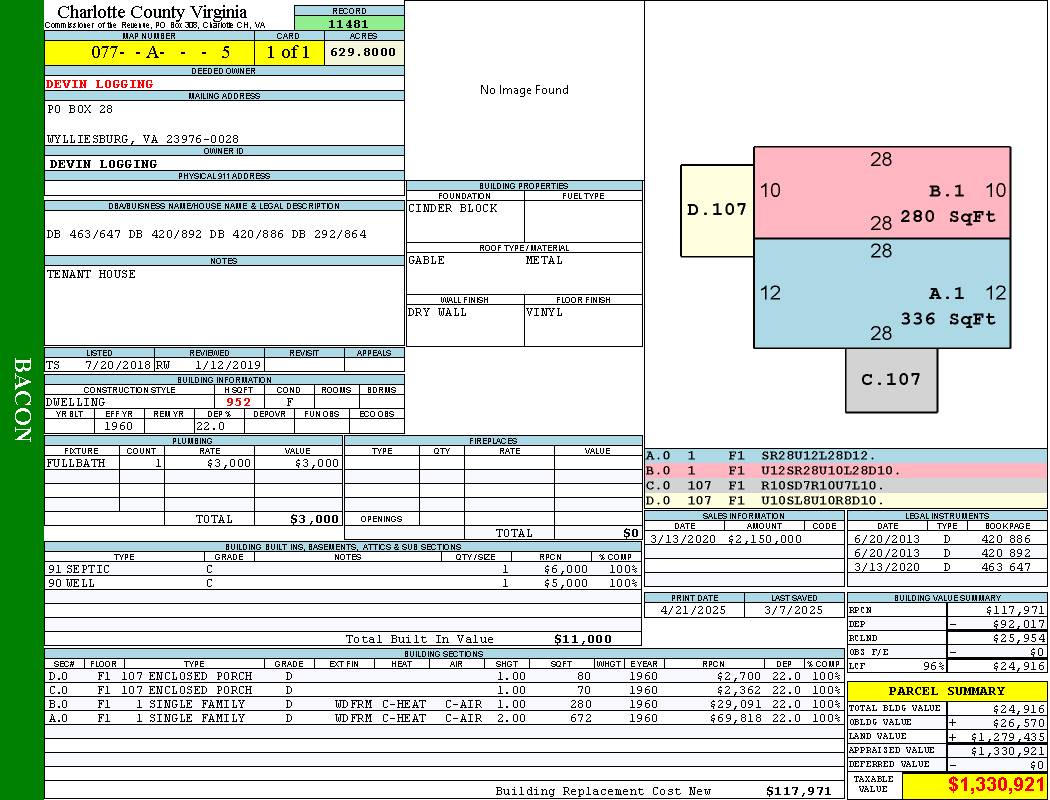The height and width of the screenshot is (800, 1050).
Task: Click RPCN value $117,971 in value summary
Action: pyautogui.click(x=1015, y=611)
